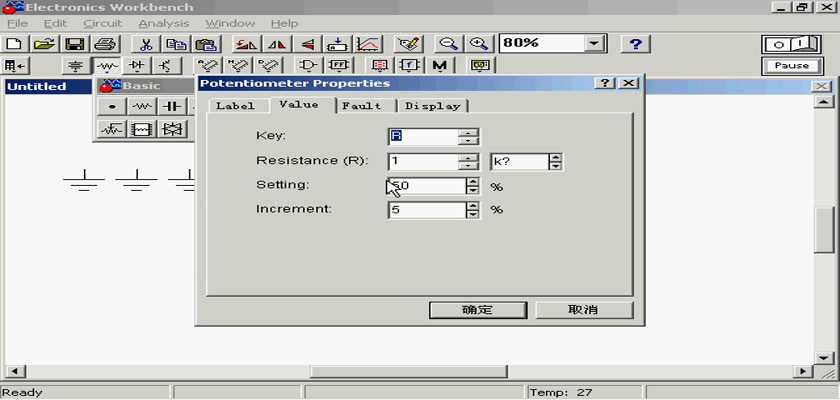
Task: Toggle the simulation power switch
Action: tap(792, 44)
